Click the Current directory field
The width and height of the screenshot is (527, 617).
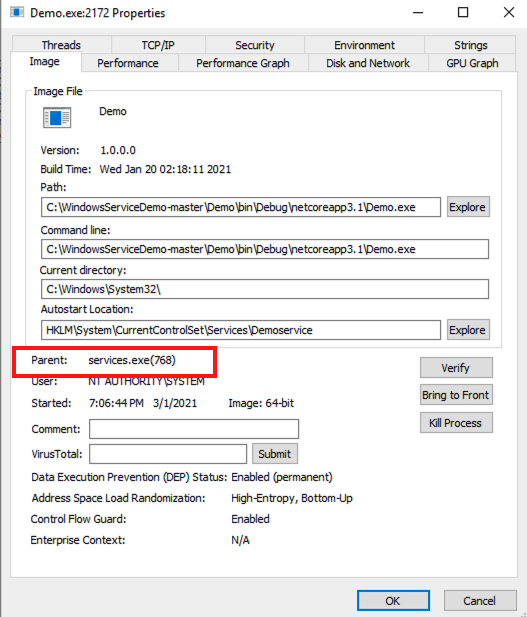[265, 289]
